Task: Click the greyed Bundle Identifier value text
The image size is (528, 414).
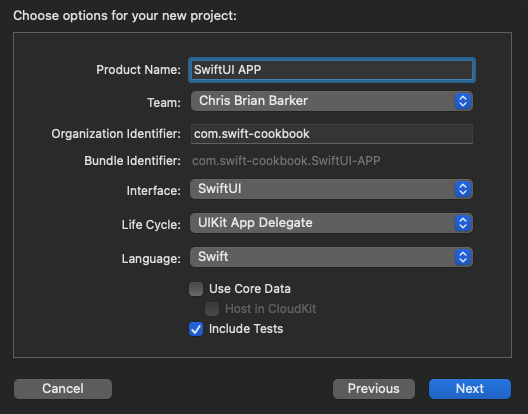Action: tap(286, 161)
